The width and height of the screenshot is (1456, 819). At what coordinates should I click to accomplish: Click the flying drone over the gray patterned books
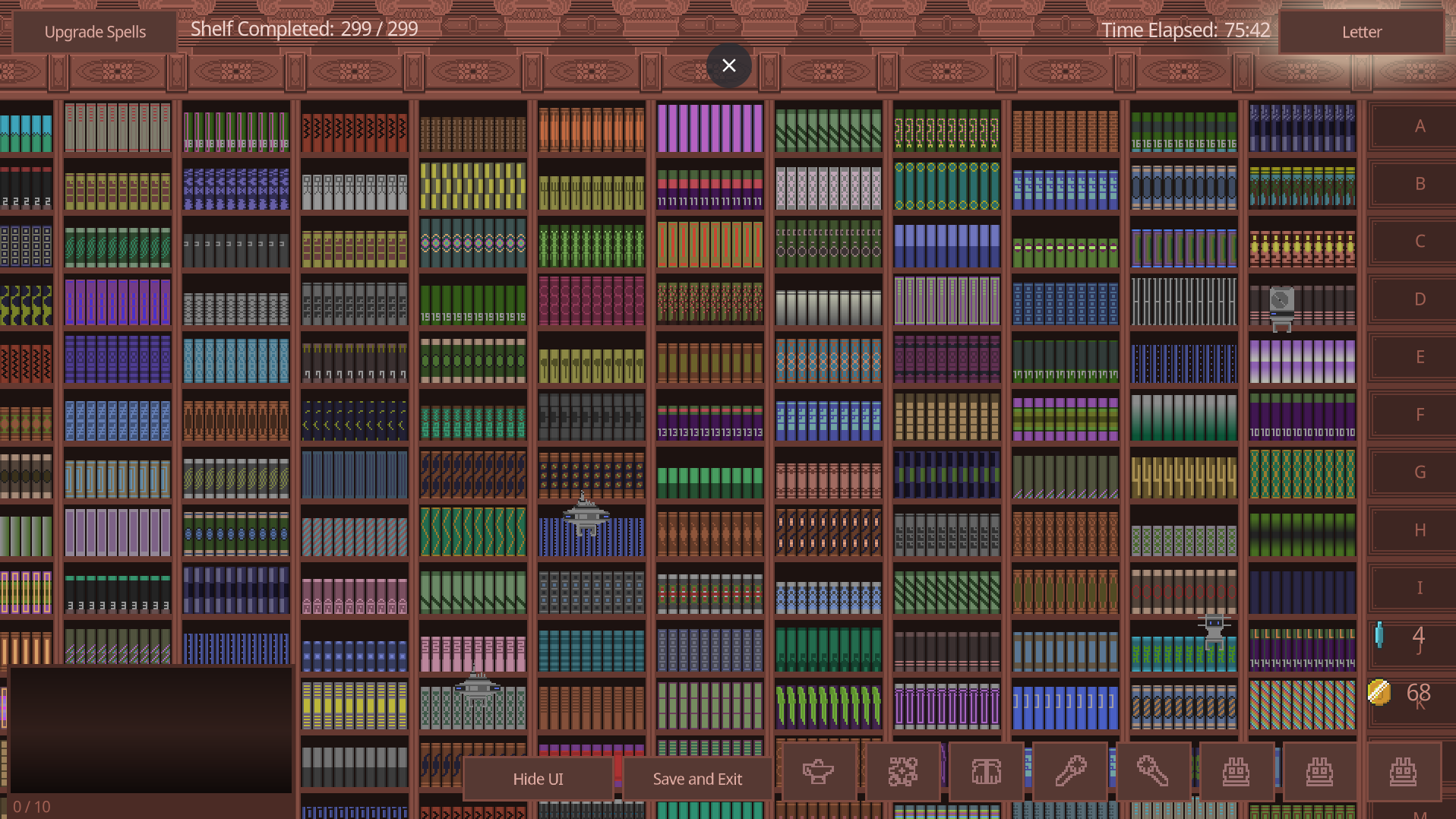(x=477, y=686)
